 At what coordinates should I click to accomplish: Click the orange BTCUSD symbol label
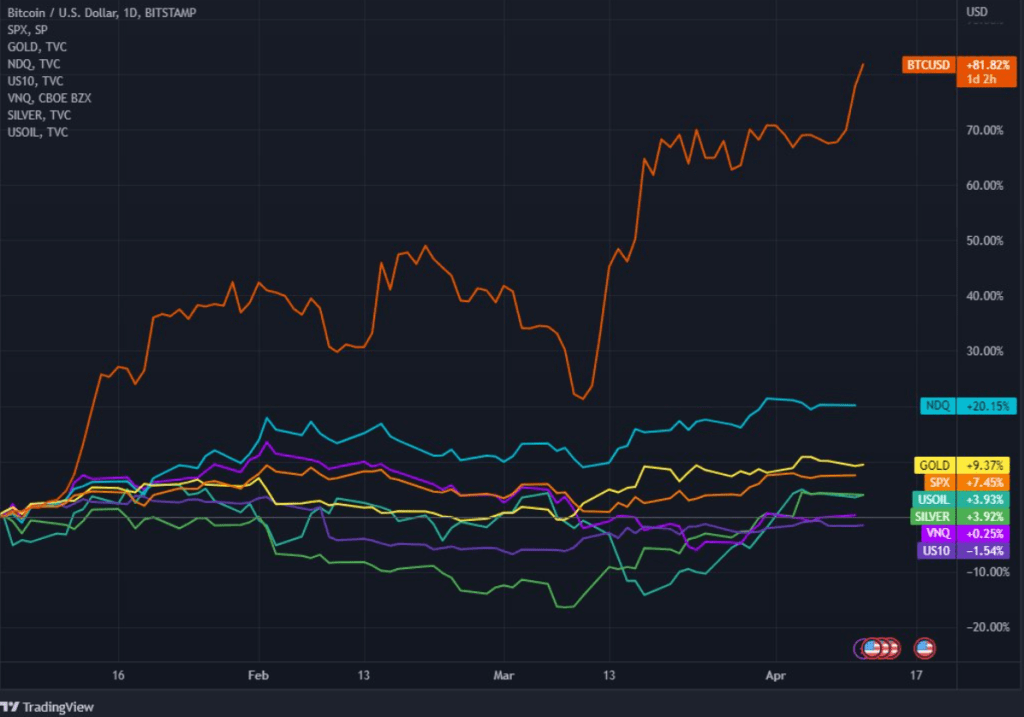[929, 65]
